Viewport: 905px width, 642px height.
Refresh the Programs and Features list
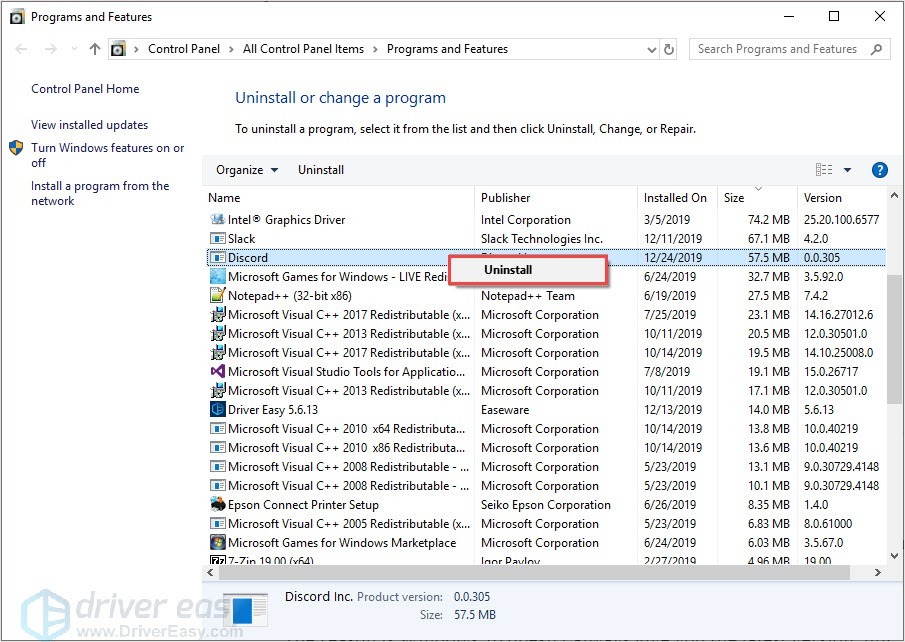669,49
